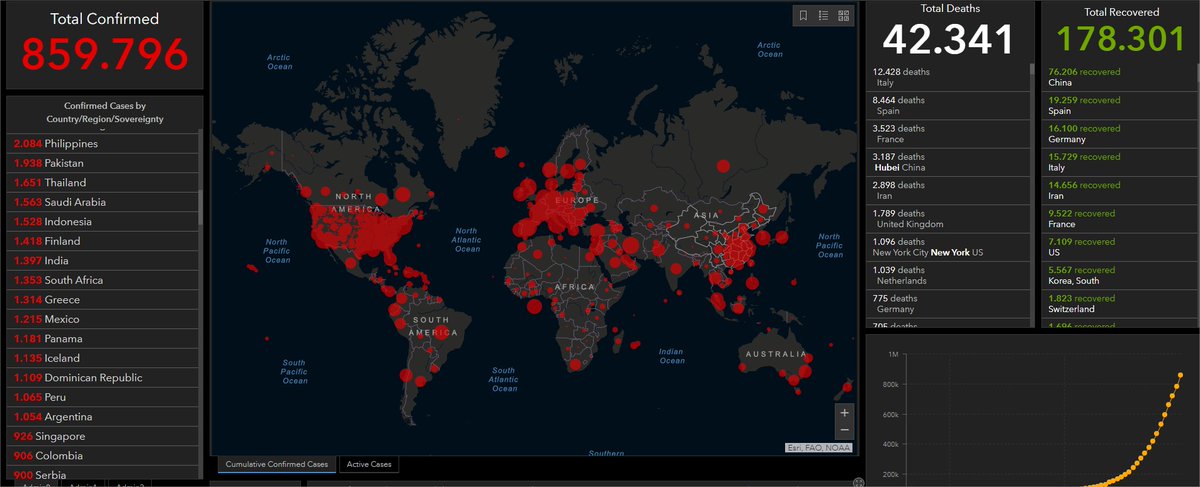
Task: Click France with 3.523 deaths
Action: point(948,134)
